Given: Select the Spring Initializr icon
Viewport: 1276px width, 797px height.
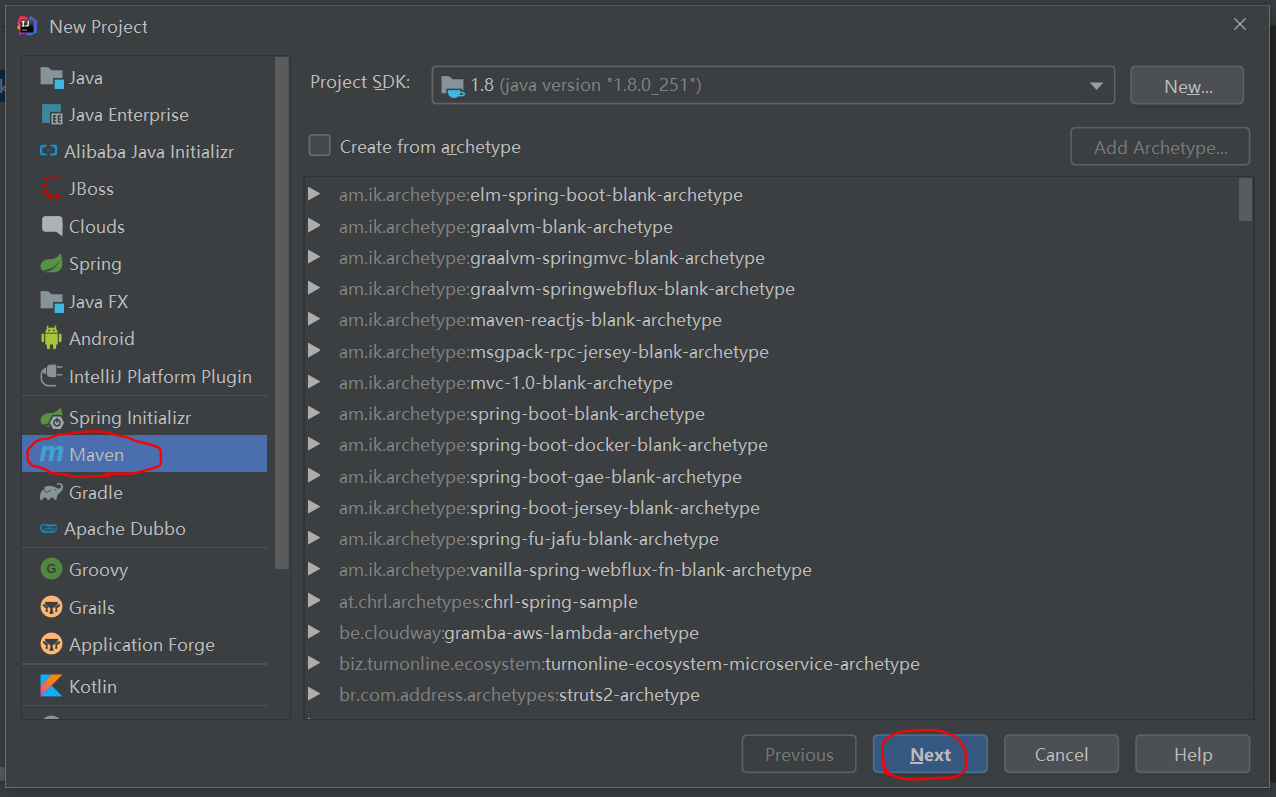Looking at the screenshot, I should coord(51,418).
